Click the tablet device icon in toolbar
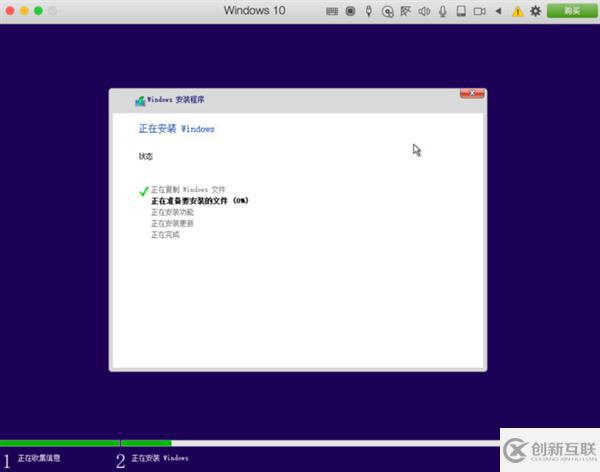 point(461,11)
